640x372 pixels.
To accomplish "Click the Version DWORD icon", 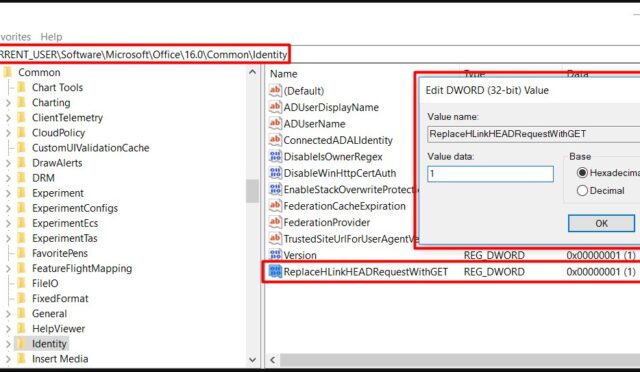I will 275,255.
